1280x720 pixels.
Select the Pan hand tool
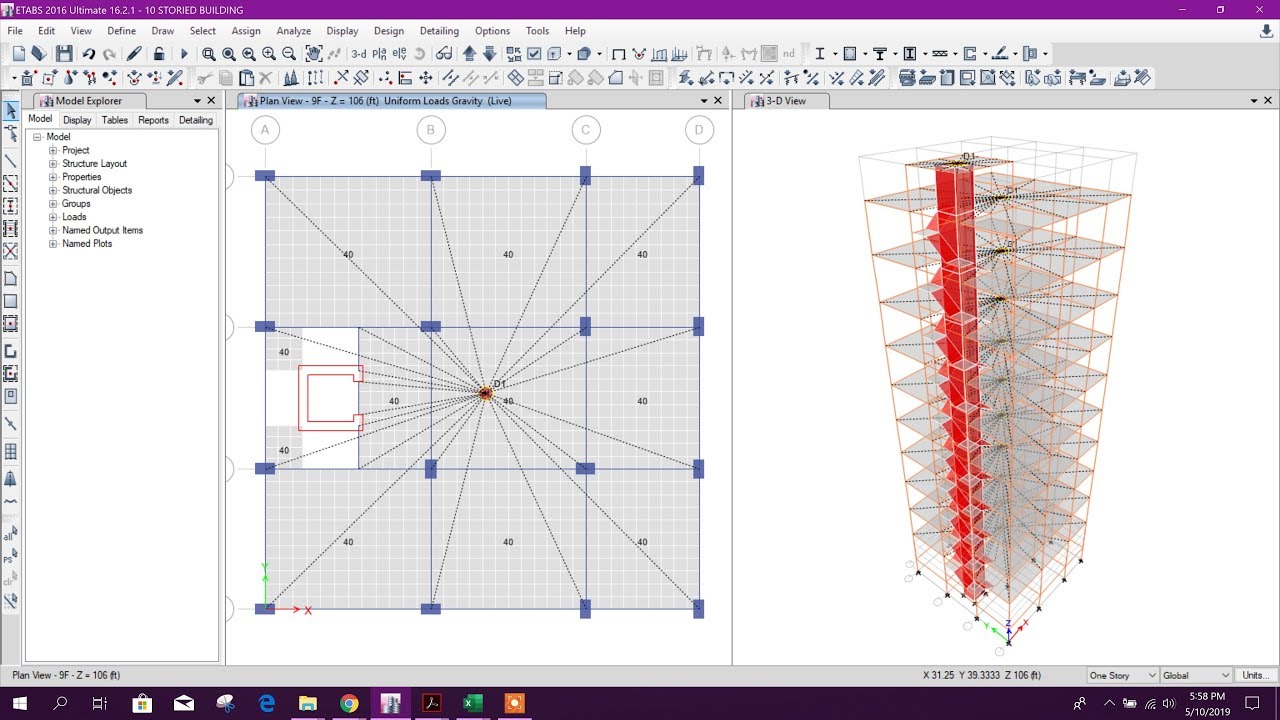[314, 54]
